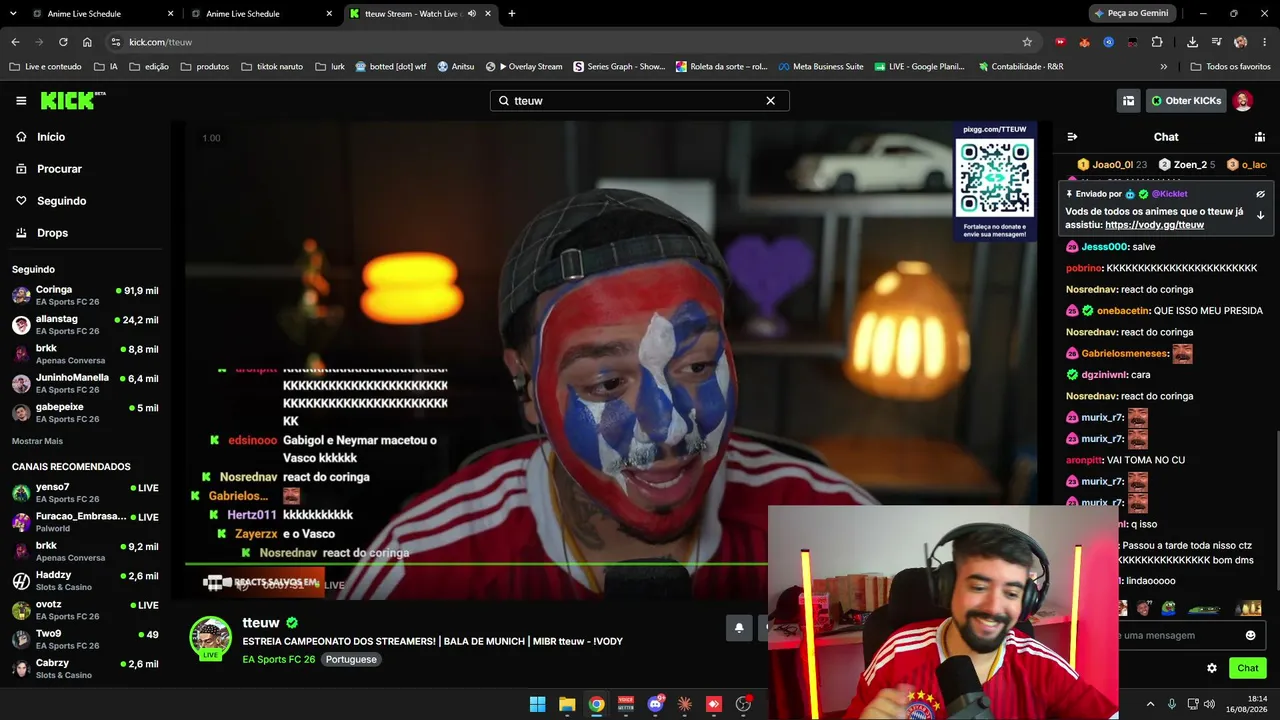Screen dimensions: 1280x720
Task: Open the Chrome extensions puzzle icon
Action: [x=1157, y=42]
